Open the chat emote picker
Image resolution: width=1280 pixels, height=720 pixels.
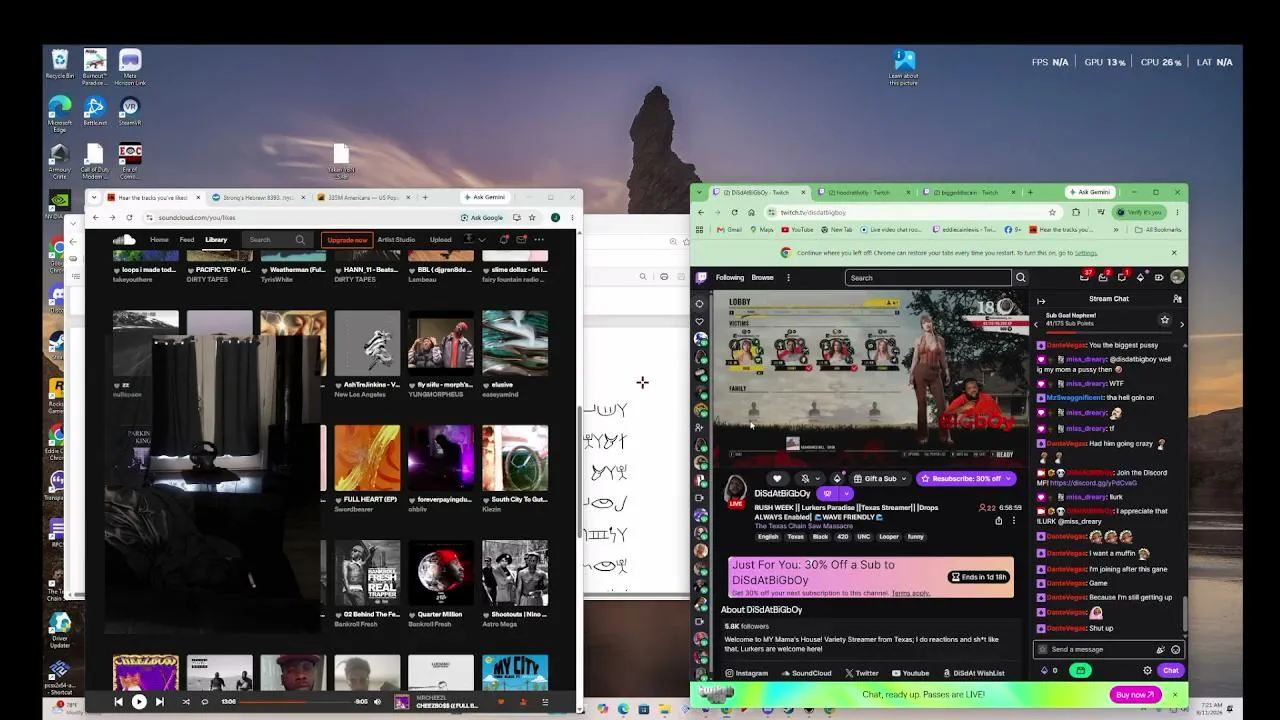pyautogui.click(x=1175, y=649)
